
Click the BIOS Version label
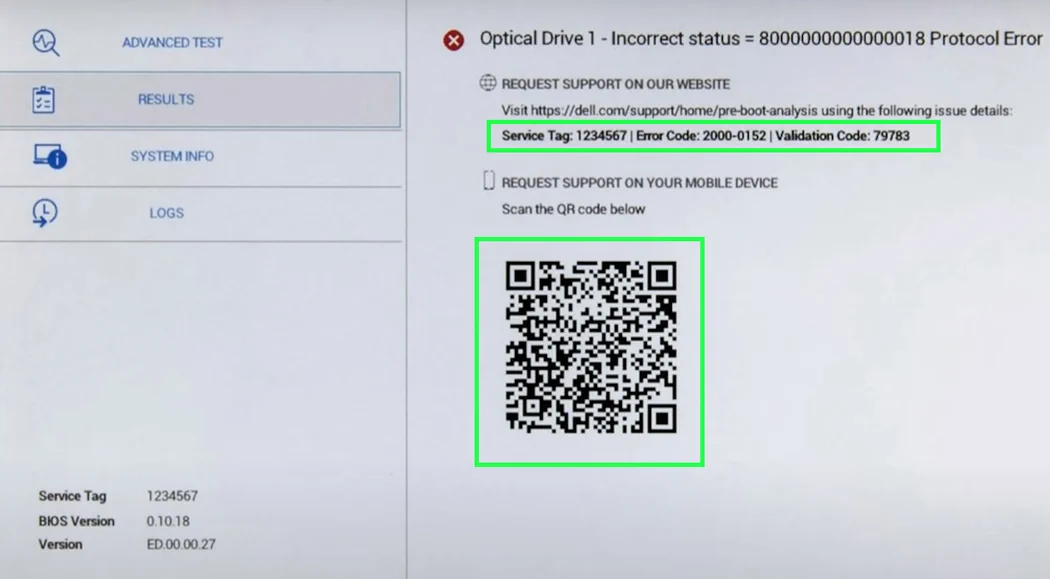pos(76,521)
